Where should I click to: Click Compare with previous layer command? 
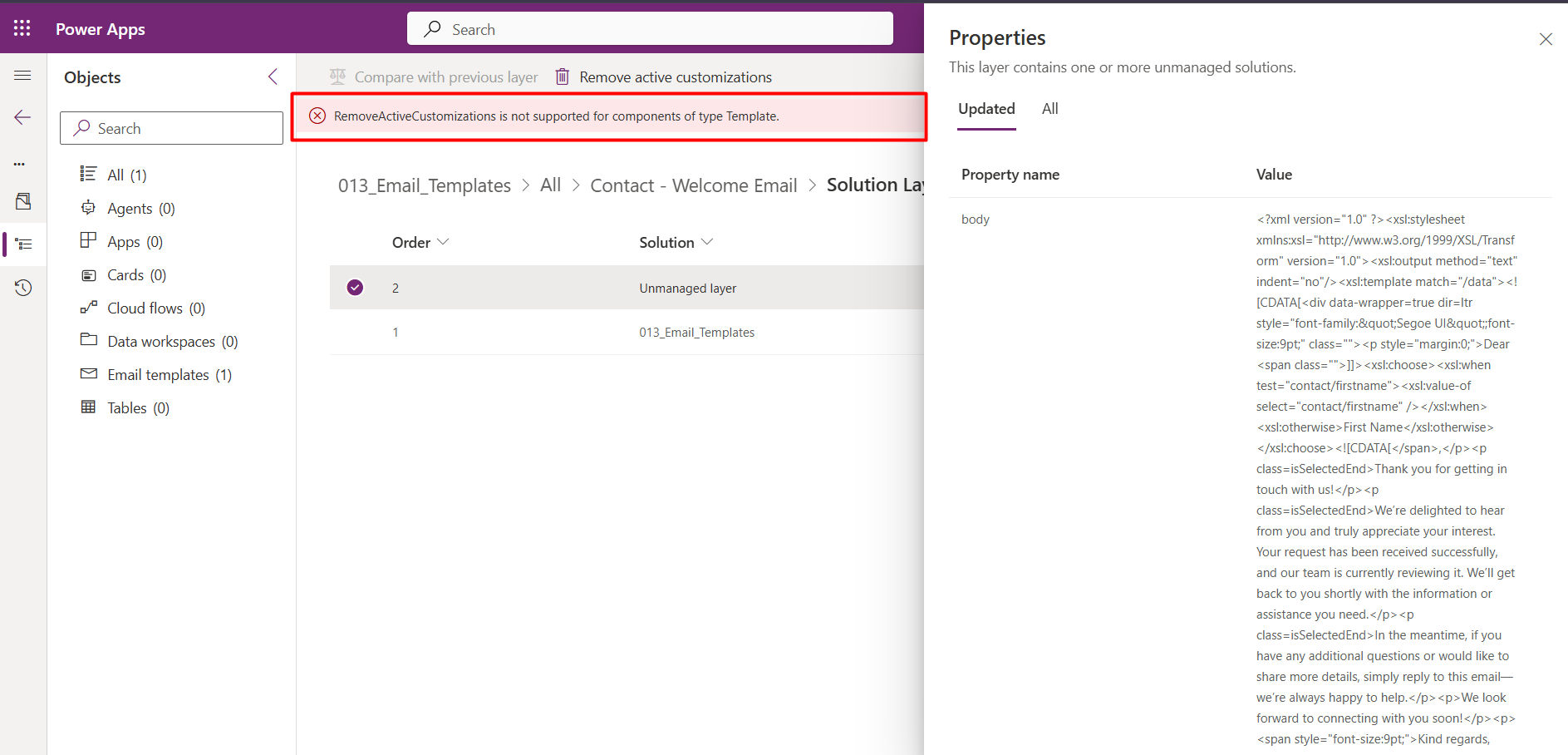433,76
